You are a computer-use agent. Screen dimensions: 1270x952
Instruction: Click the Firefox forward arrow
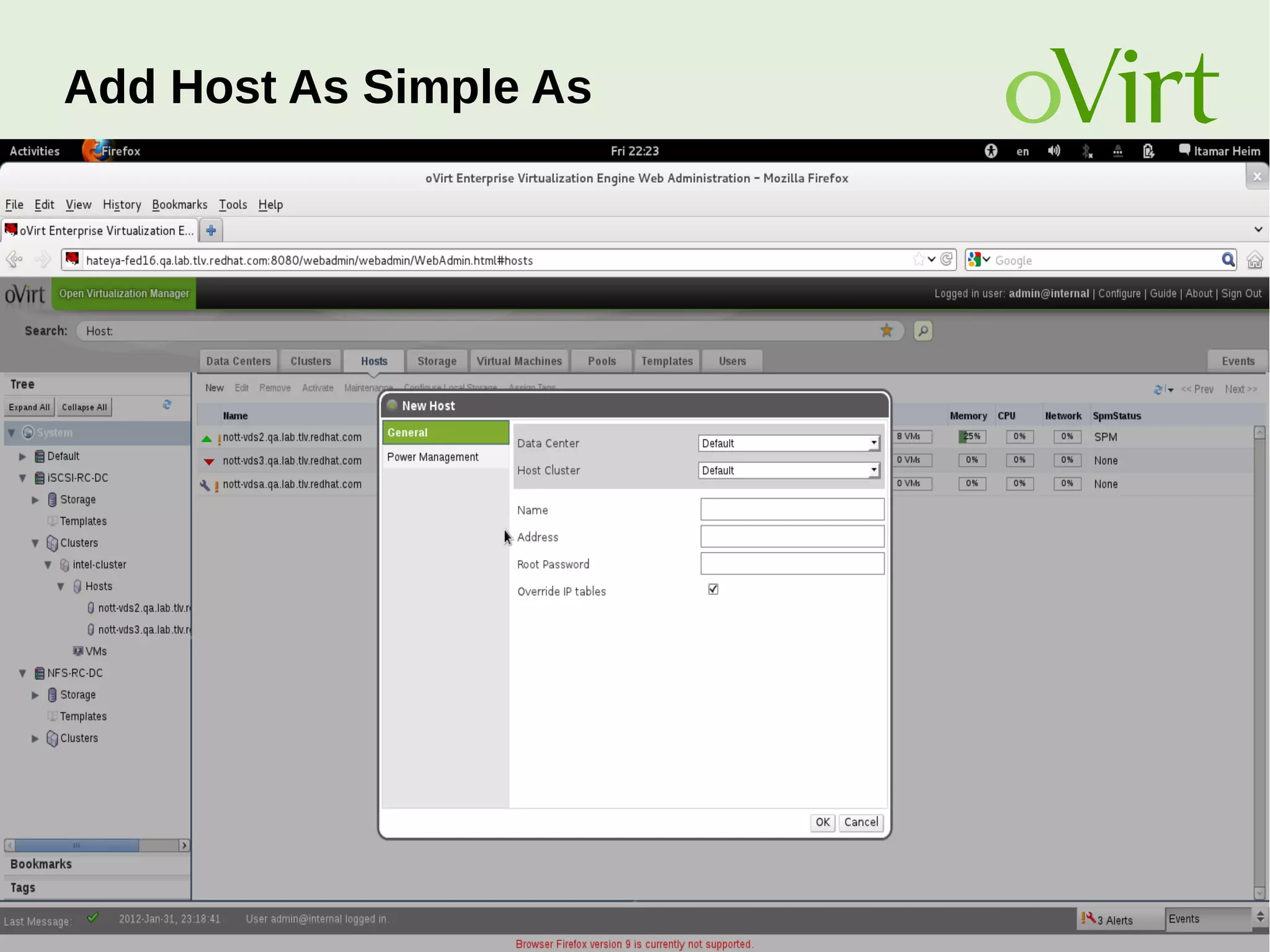42,260
